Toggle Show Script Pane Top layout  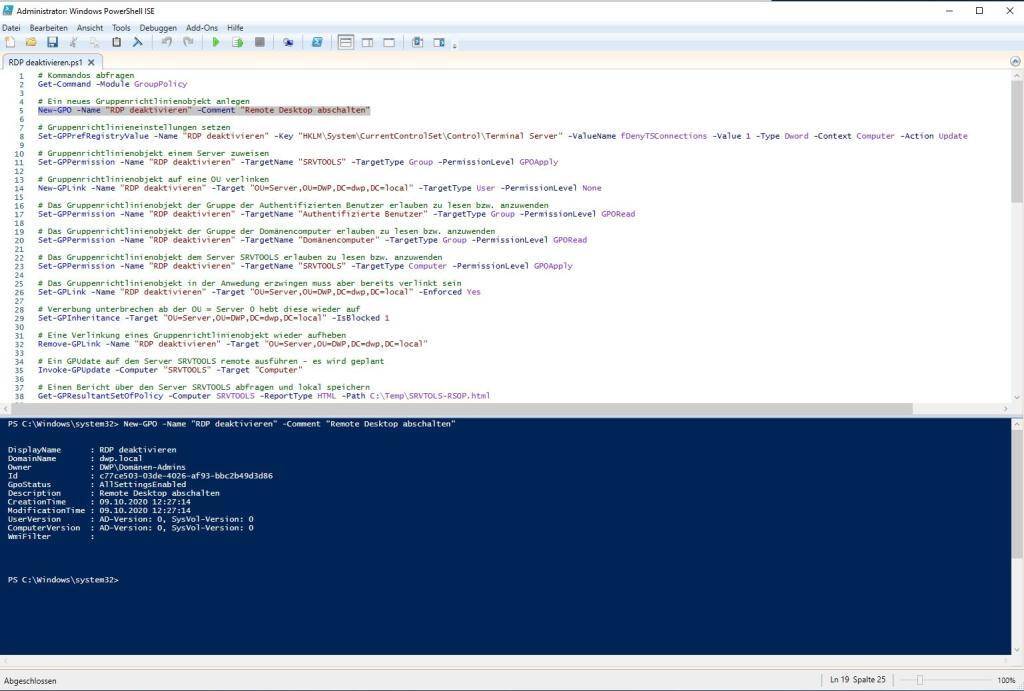[345, 42]
